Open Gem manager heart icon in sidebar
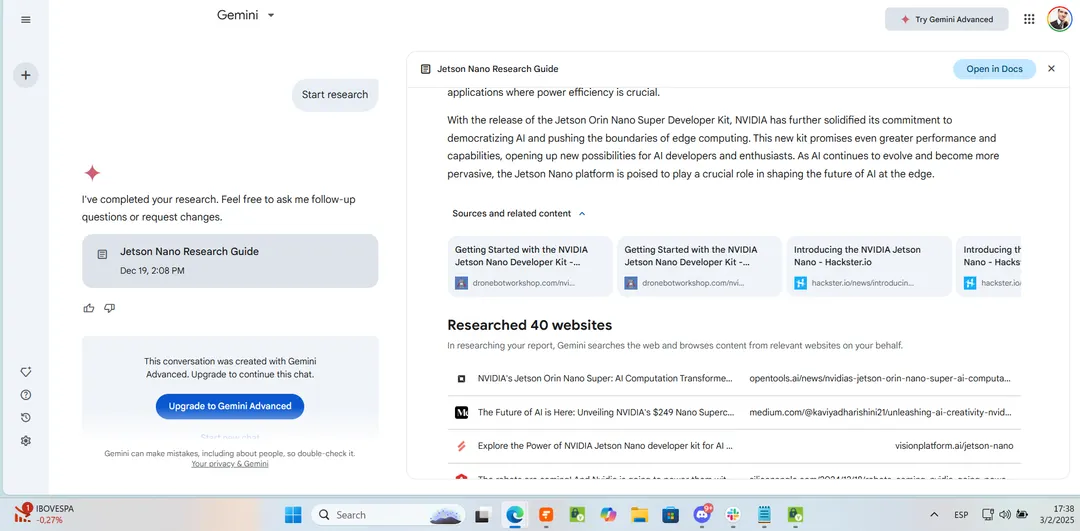Image resolution: width=1080 pixels, height=531 pixels. [25, 372]
